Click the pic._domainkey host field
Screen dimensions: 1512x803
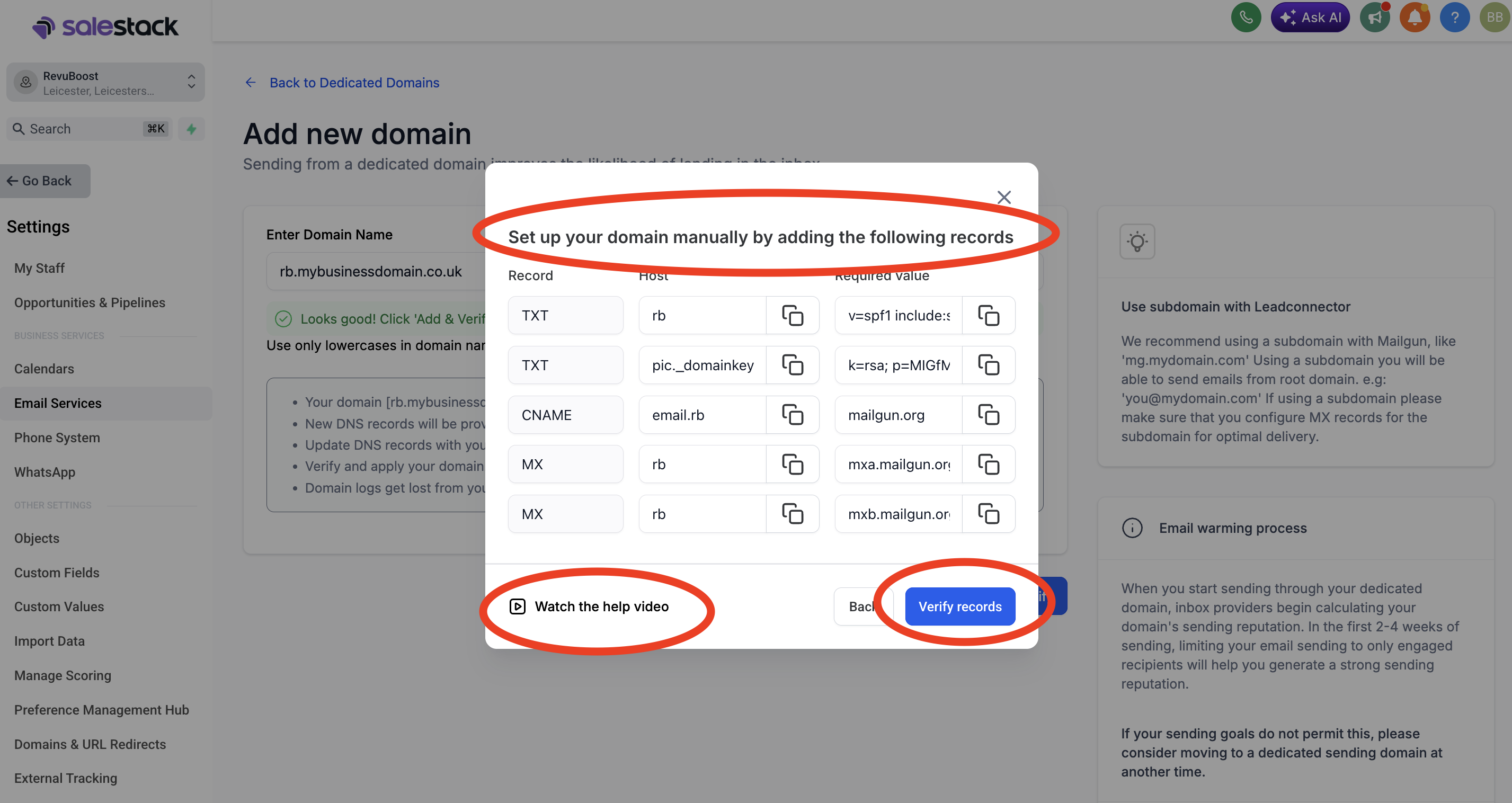(x=702, y=365)
